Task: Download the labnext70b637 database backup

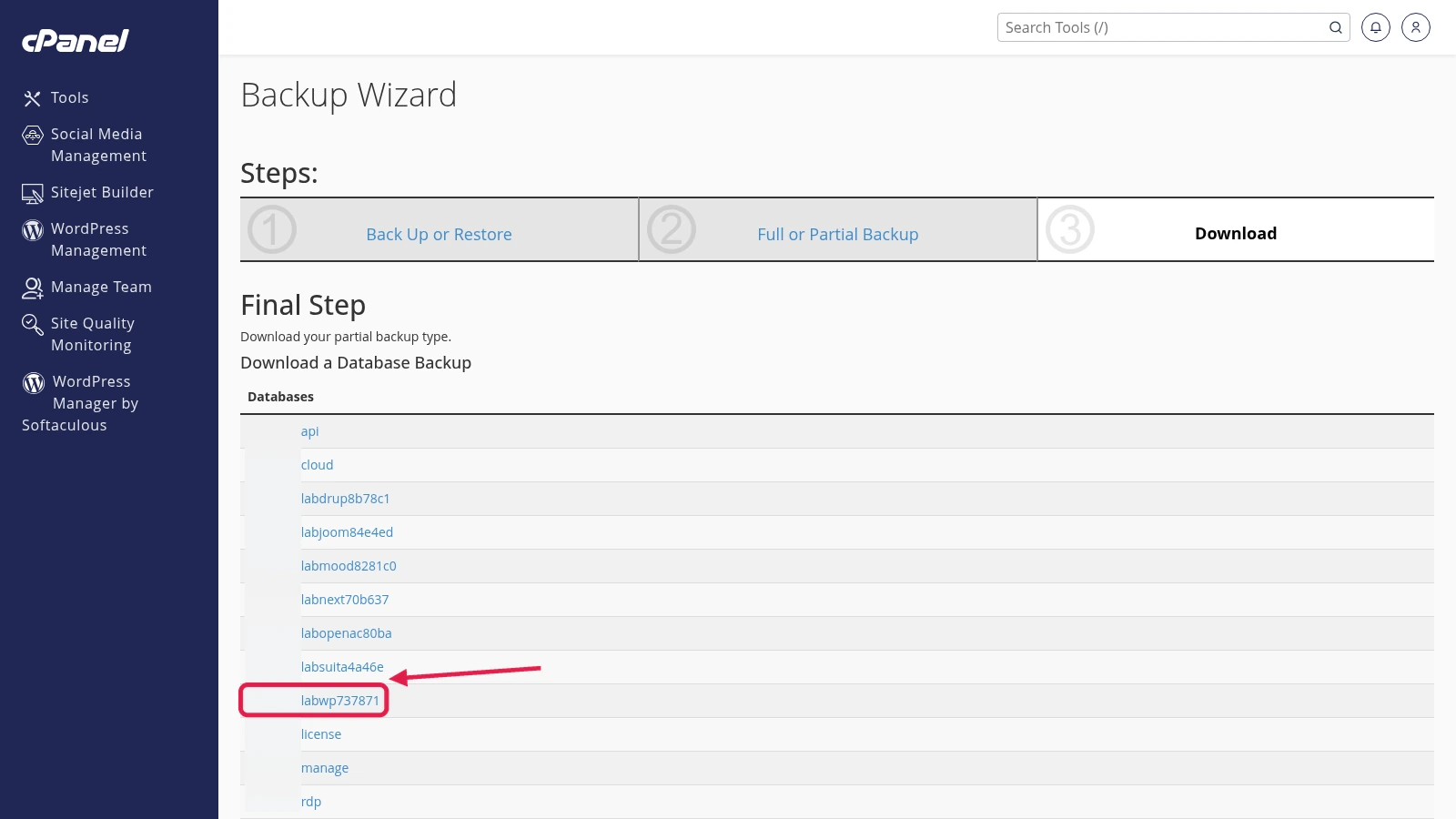Action: [345, 600]
